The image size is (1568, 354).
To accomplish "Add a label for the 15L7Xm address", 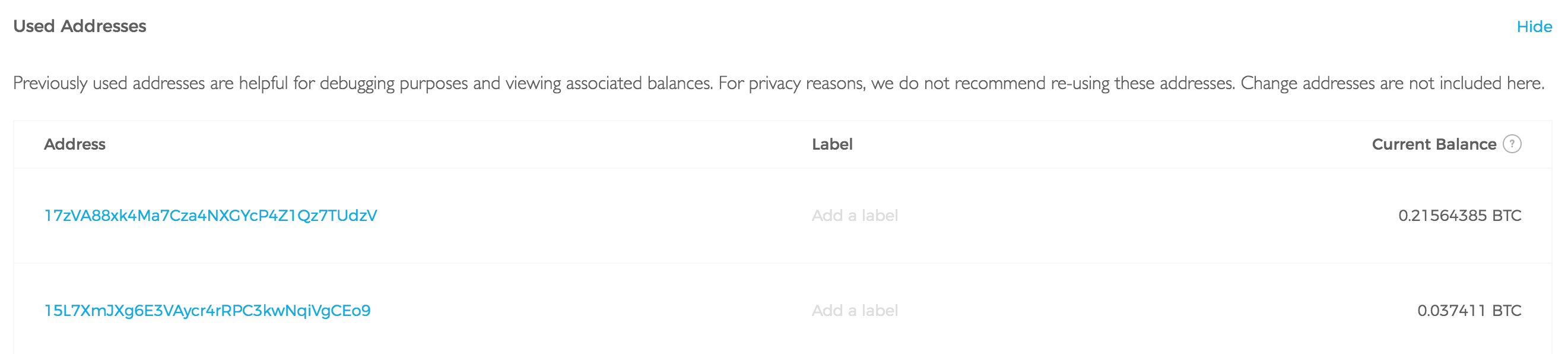I will coord(855,311).
